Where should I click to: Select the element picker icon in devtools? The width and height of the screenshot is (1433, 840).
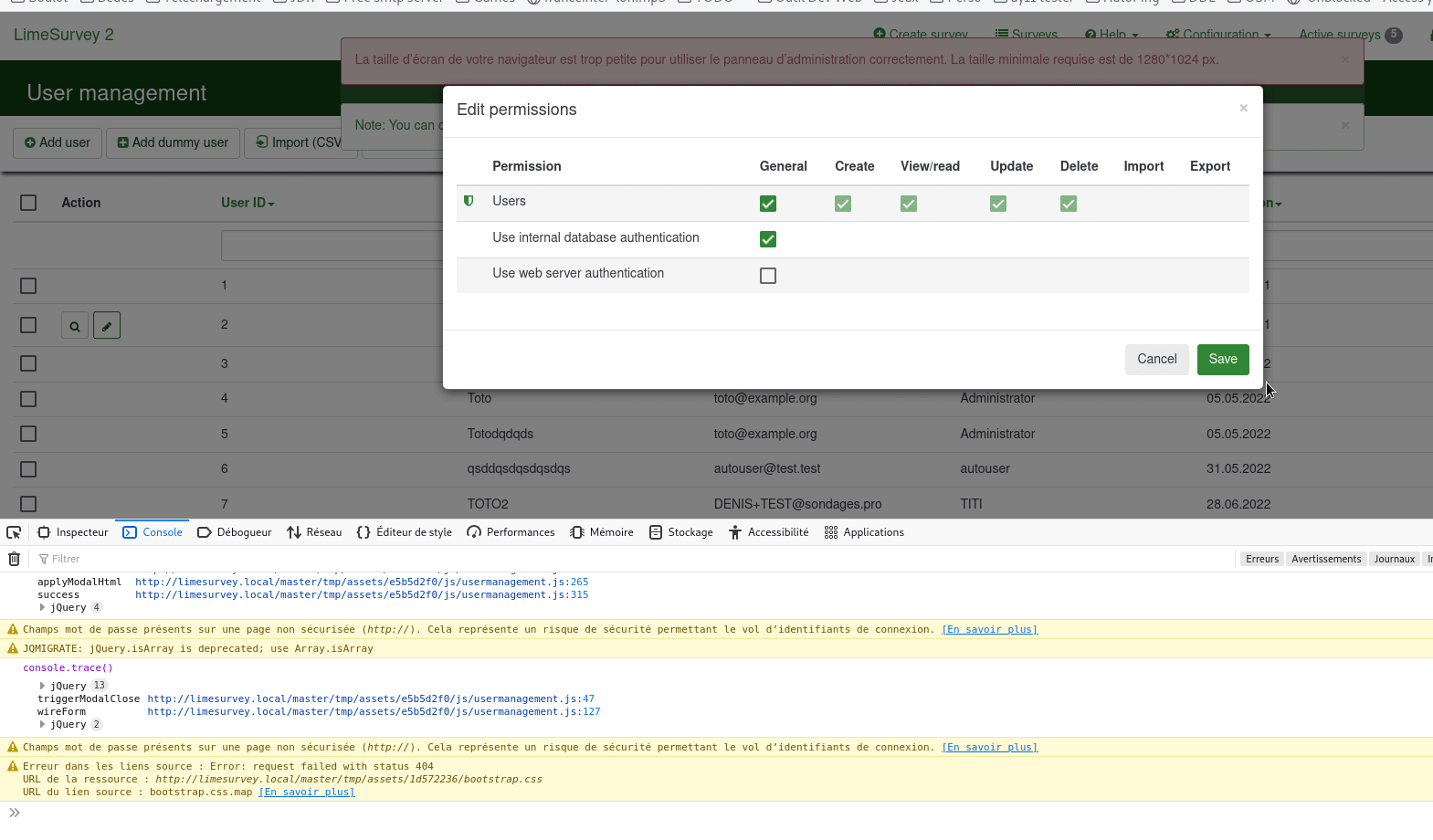coord(14,532)
